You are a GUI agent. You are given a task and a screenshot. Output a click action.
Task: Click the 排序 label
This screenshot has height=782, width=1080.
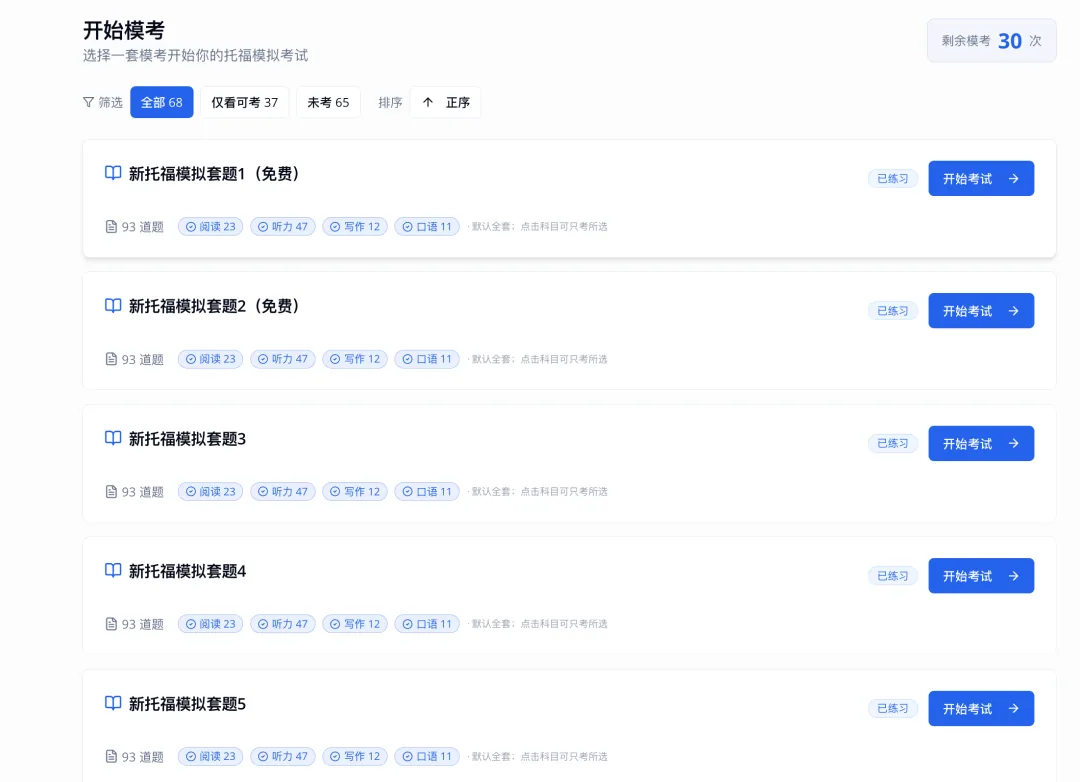coord(390,102)
